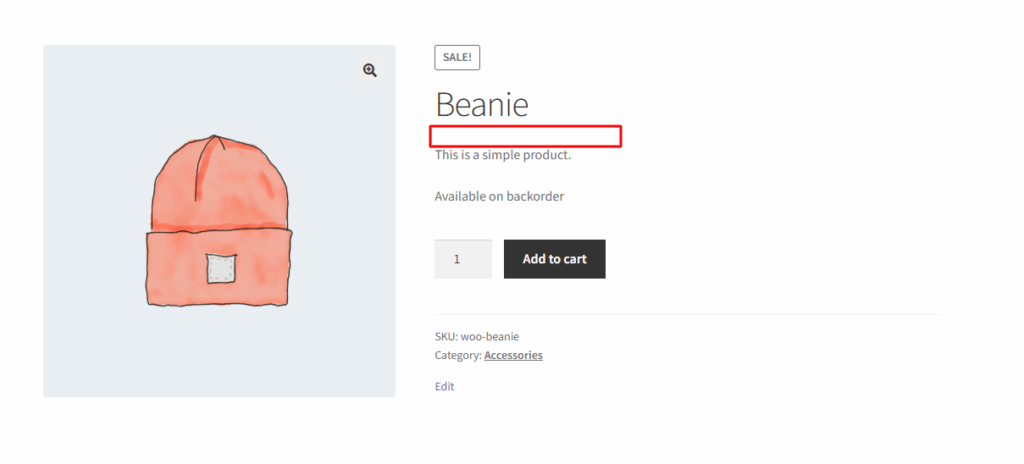Click the grey patch on the beanie
Image resolution: width=1024 pixels, height=464 pixels.
tap(221, 269)
